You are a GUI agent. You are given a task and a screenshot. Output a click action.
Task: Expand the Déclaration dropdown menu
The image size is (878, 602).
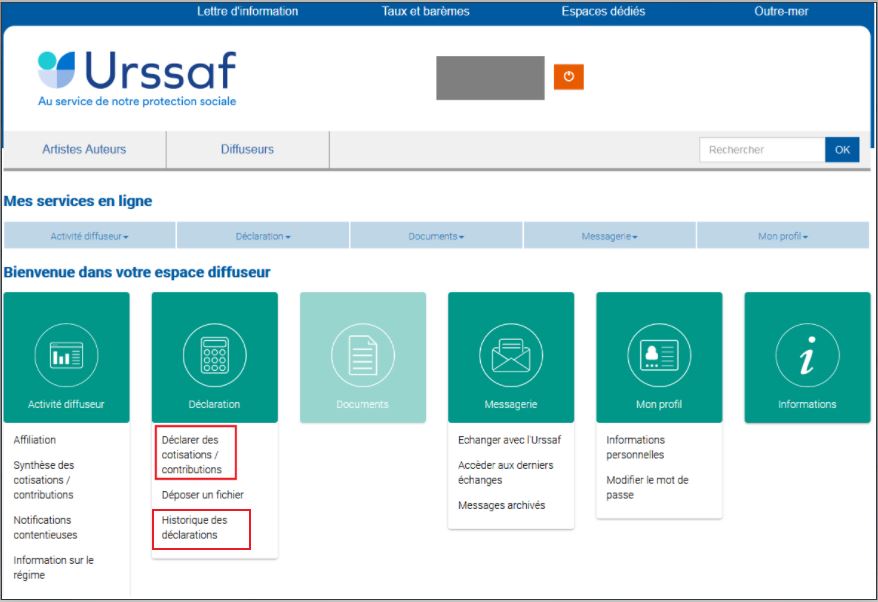(x=263, y=236)
